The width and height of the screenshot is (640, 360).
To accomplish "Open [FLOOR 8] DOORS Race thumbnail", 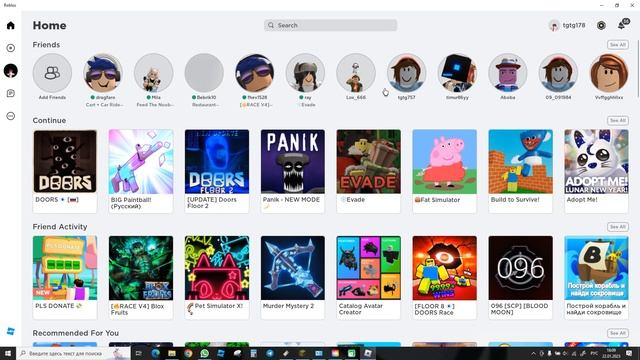I will click(444, 268).
